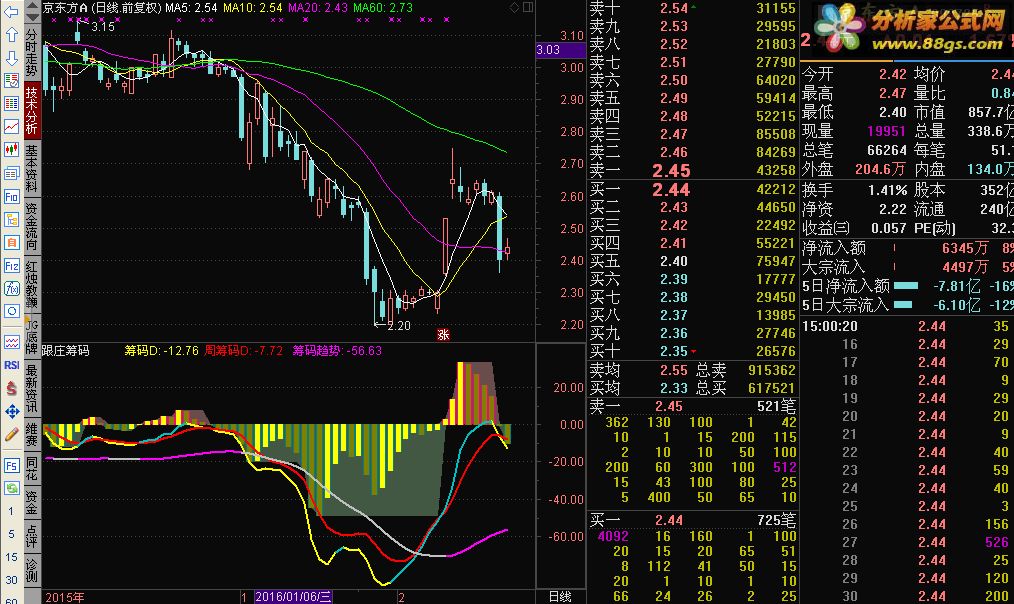Open the hierarchy tree icon
1014x604 pixels.
pyautogui.click(x=11, y=220)
